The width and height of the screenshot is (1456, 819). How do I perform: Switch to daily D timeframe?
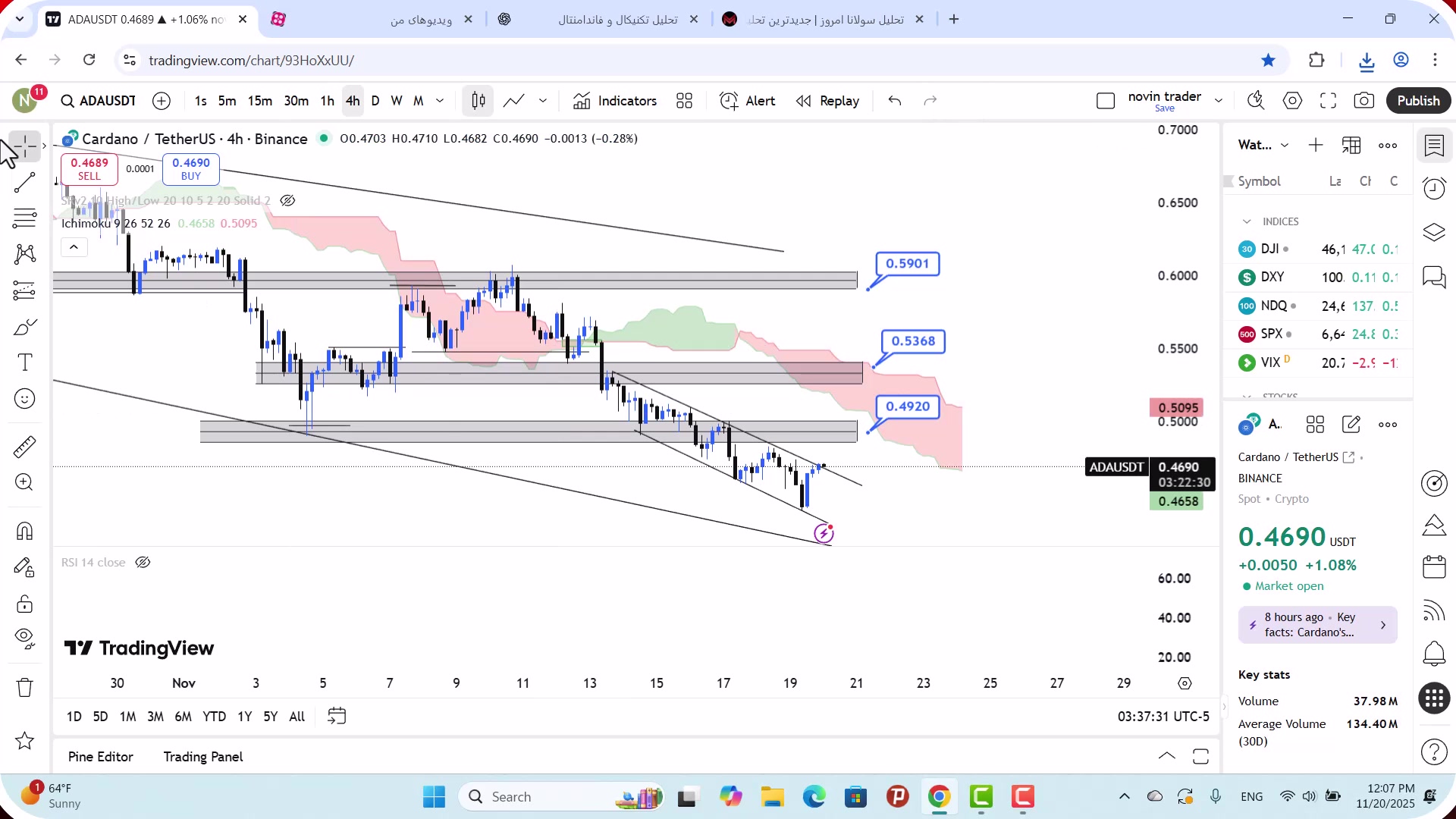click(375, 101)
